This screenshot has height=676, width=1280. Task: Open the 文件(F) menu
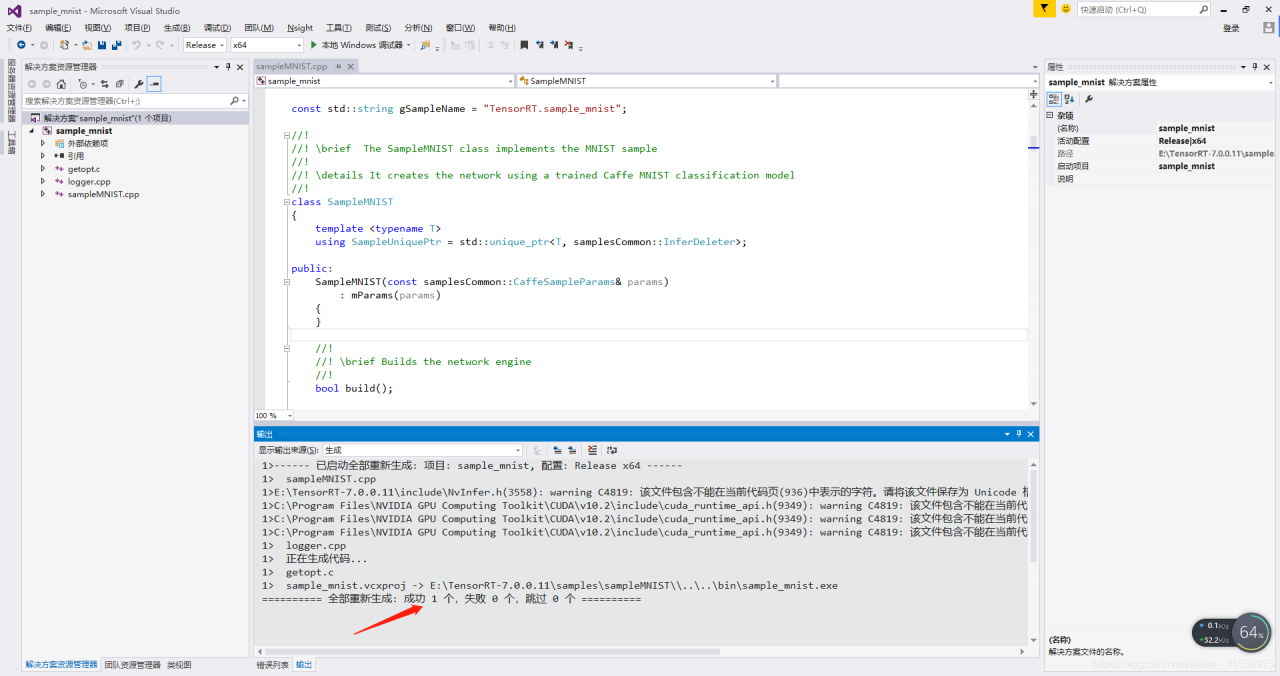point(20,28)
